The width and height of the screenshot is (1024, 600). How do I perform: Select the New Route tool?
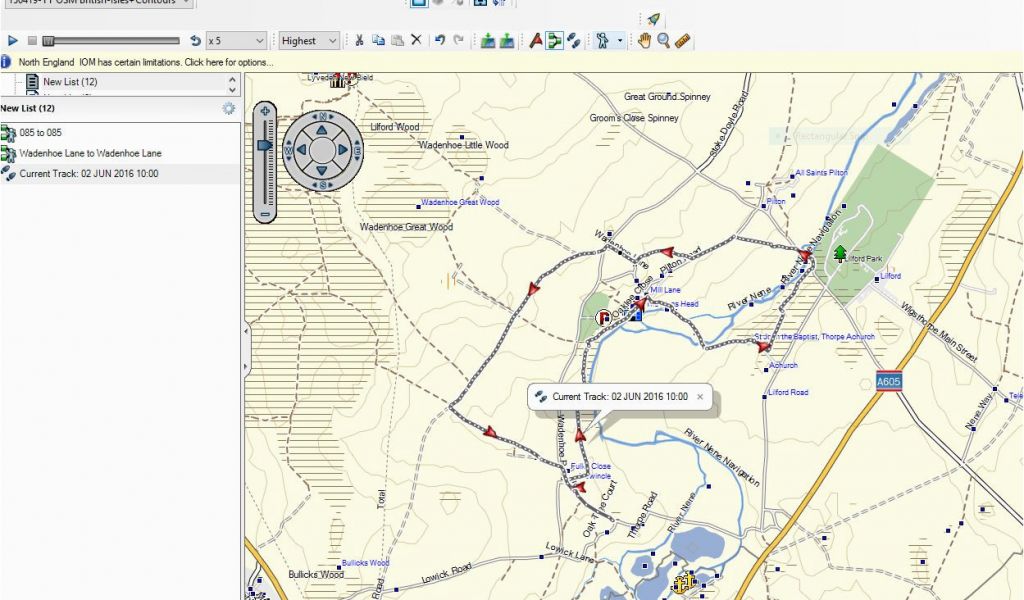click(x=554, y=40)
